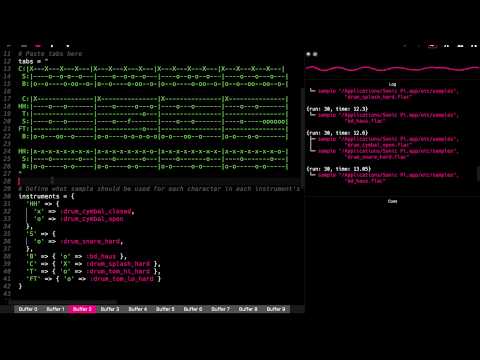Place cursor on 'tabs =' line 12
Image resolution: width=480 pixels, height=360 pixels.
[x=33, y=61]
